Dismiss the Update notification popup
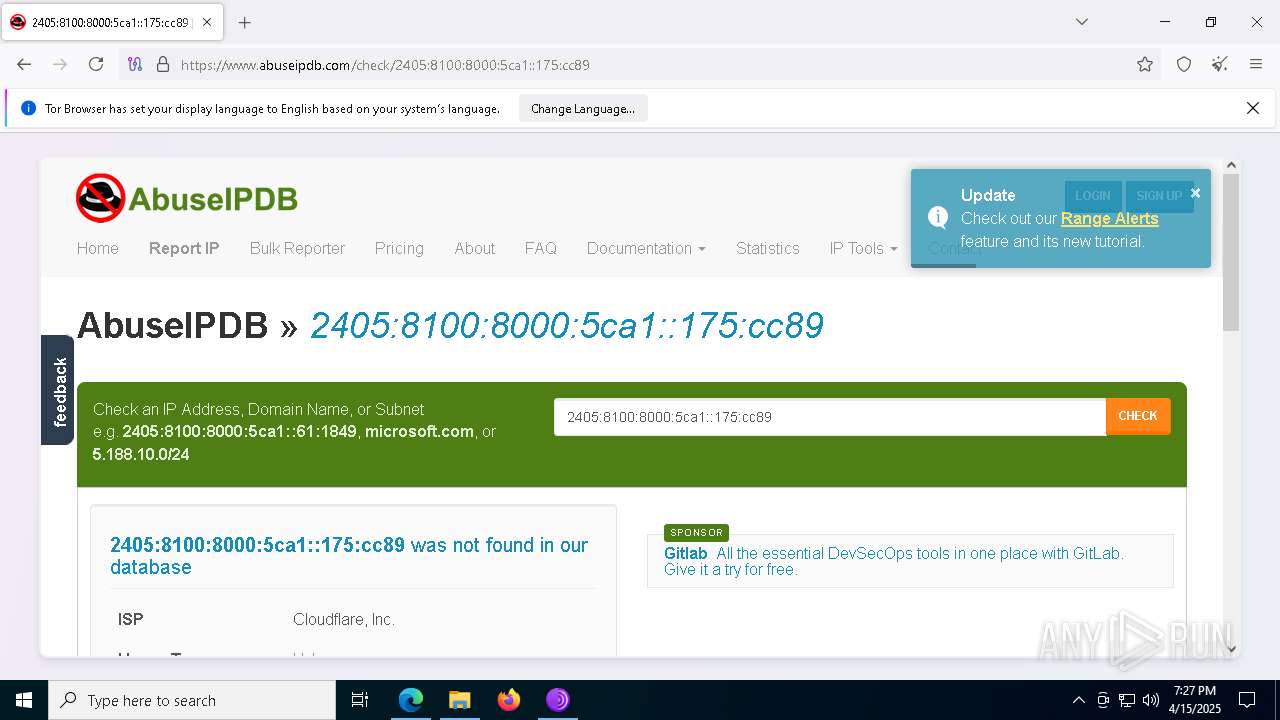The width and height of the screenshot is (1280, 720). click(1195, 193)
